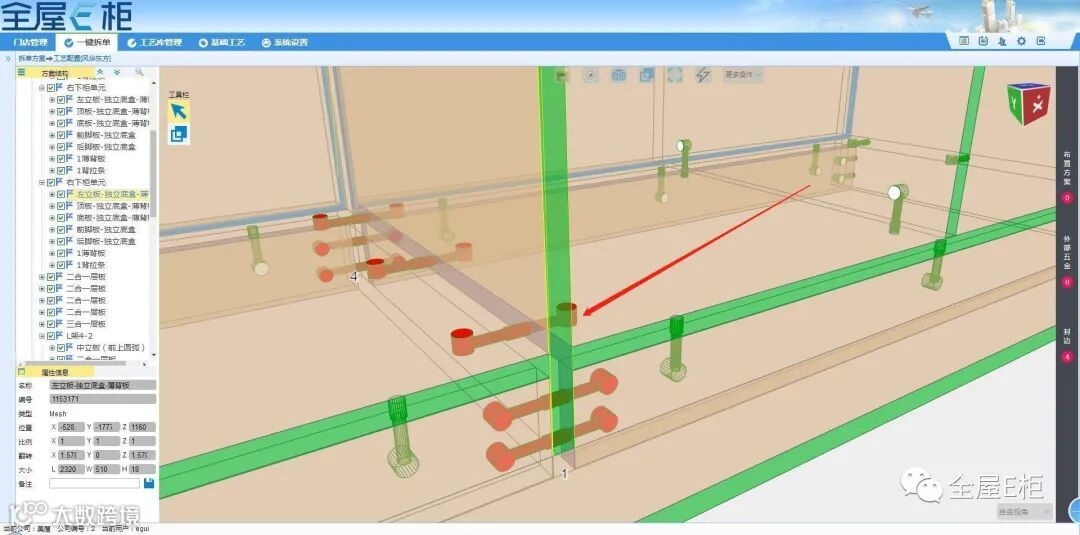This screenshot has width=1080, height=535.
Task: Toggle the highlighted 左立板-独立底盒 checkbox
Action: 61,194
